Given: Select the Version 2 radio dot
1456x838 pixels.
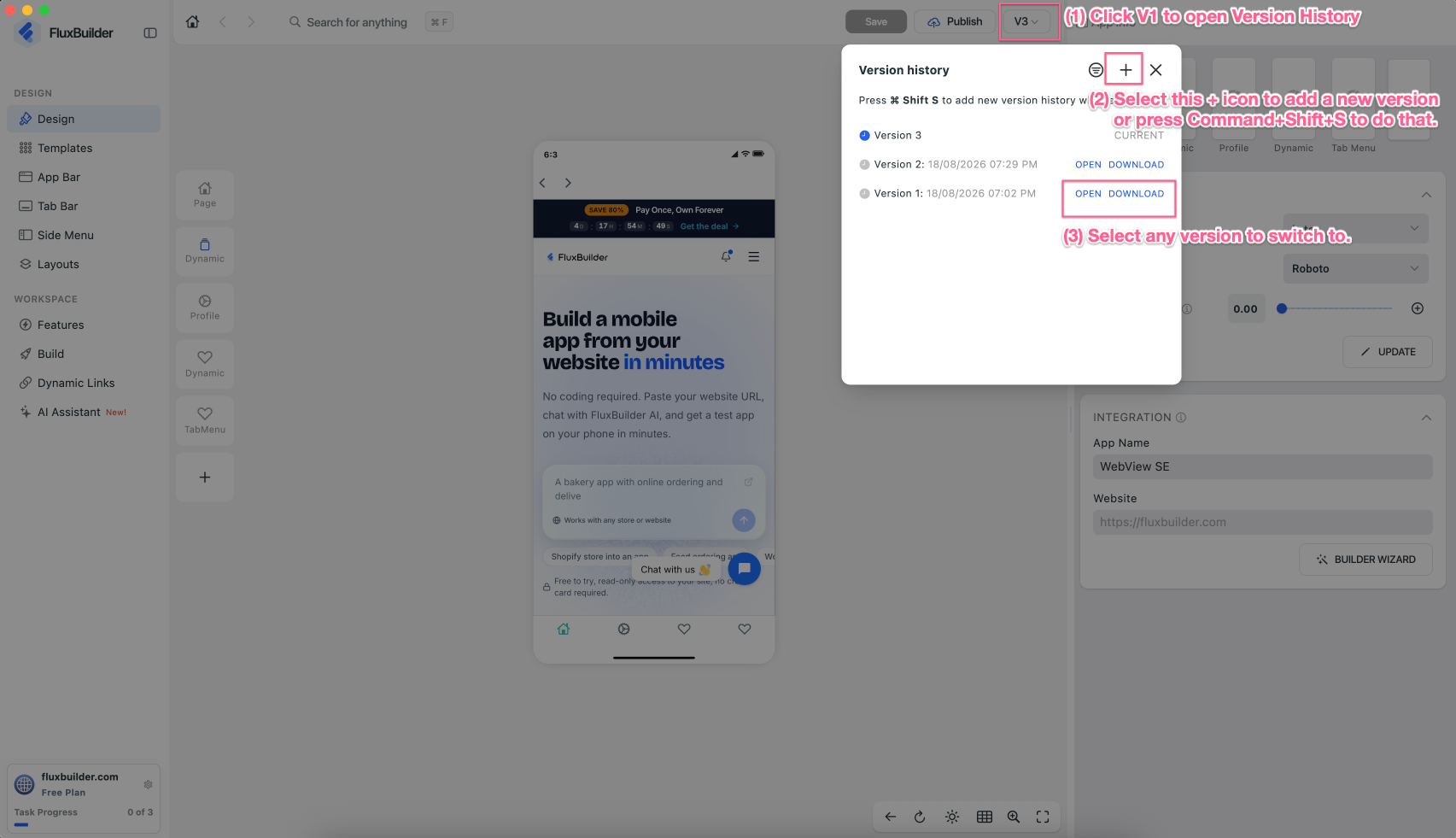Looking at the screenshot, I should click(864, 165).
